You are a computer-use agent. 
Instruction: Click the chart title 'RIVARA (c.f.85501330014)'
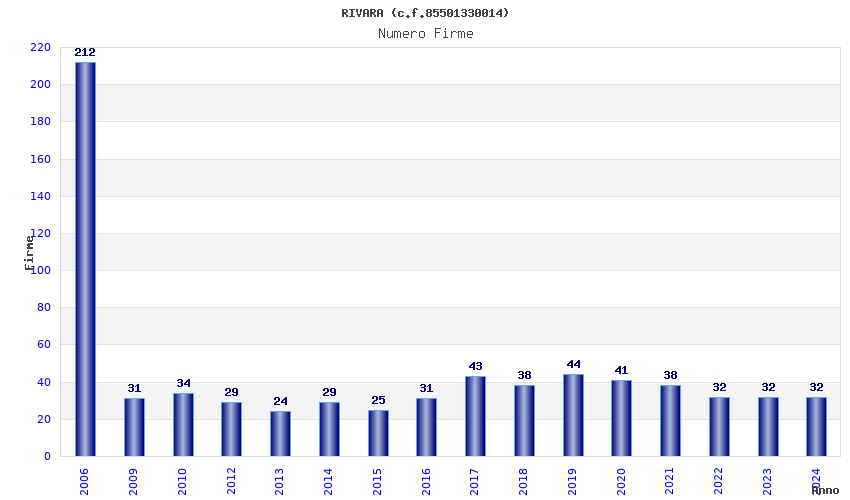[425, 13]
